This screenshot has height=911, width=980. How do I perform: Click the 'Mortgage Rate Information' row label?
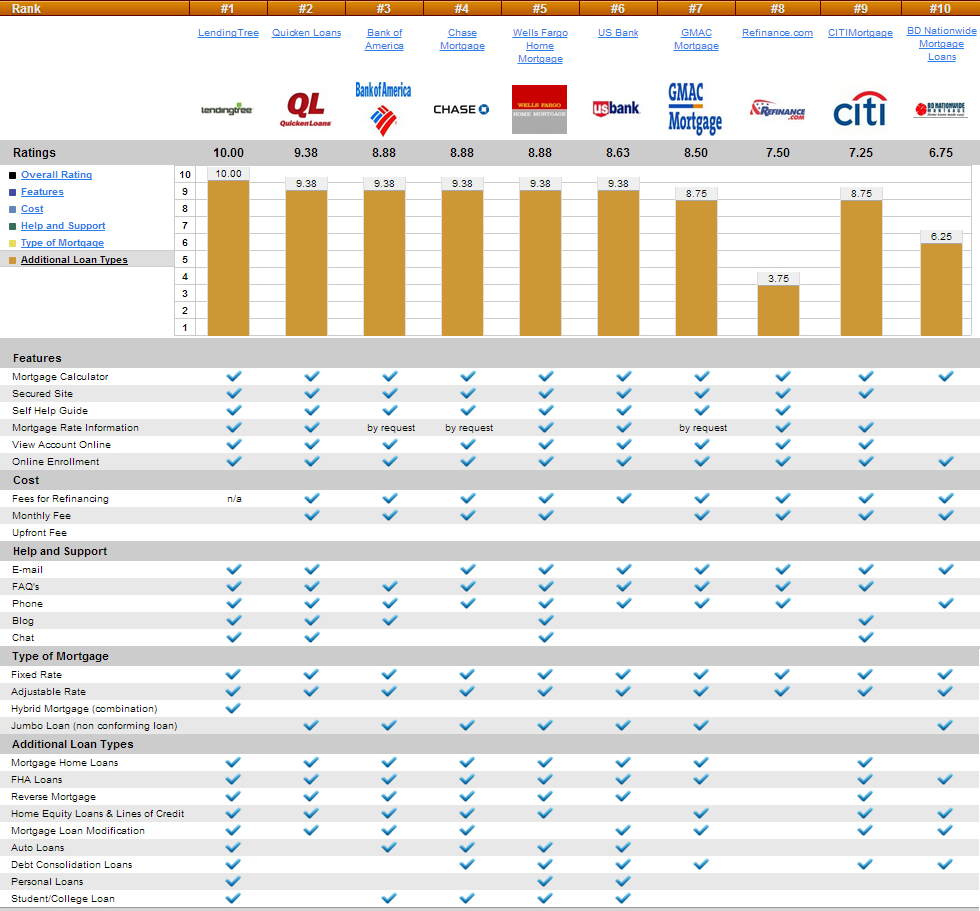click(75, 427)
